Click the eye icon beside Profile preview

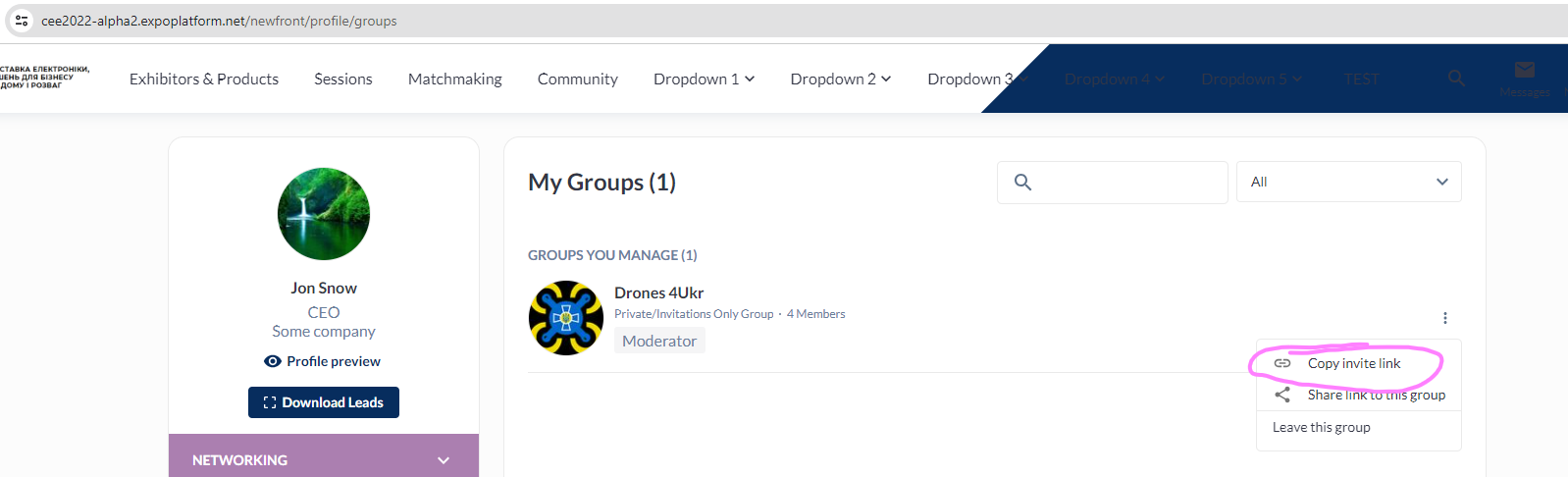click(x=273, y=361)
